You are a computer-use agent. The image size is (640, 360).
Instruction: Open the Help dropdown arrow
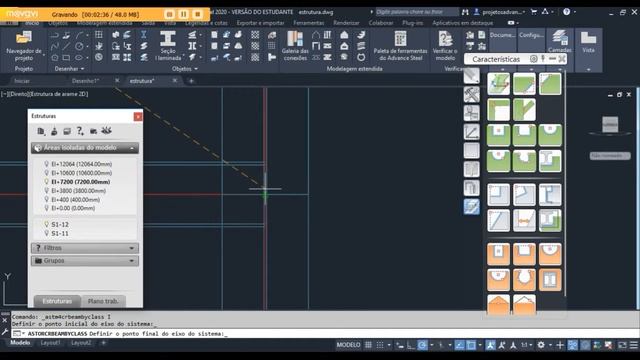pyautogui.click(x=575, y=12)
